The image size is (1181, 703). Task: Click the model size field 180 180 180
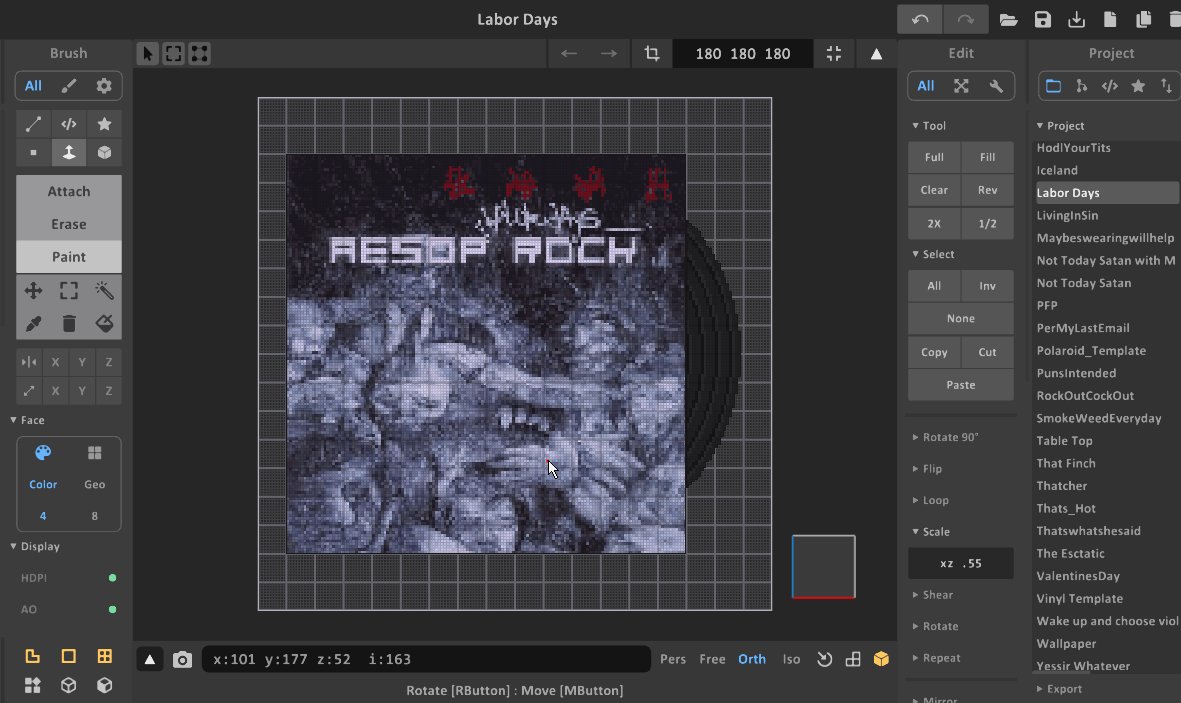tap(743, 53)
